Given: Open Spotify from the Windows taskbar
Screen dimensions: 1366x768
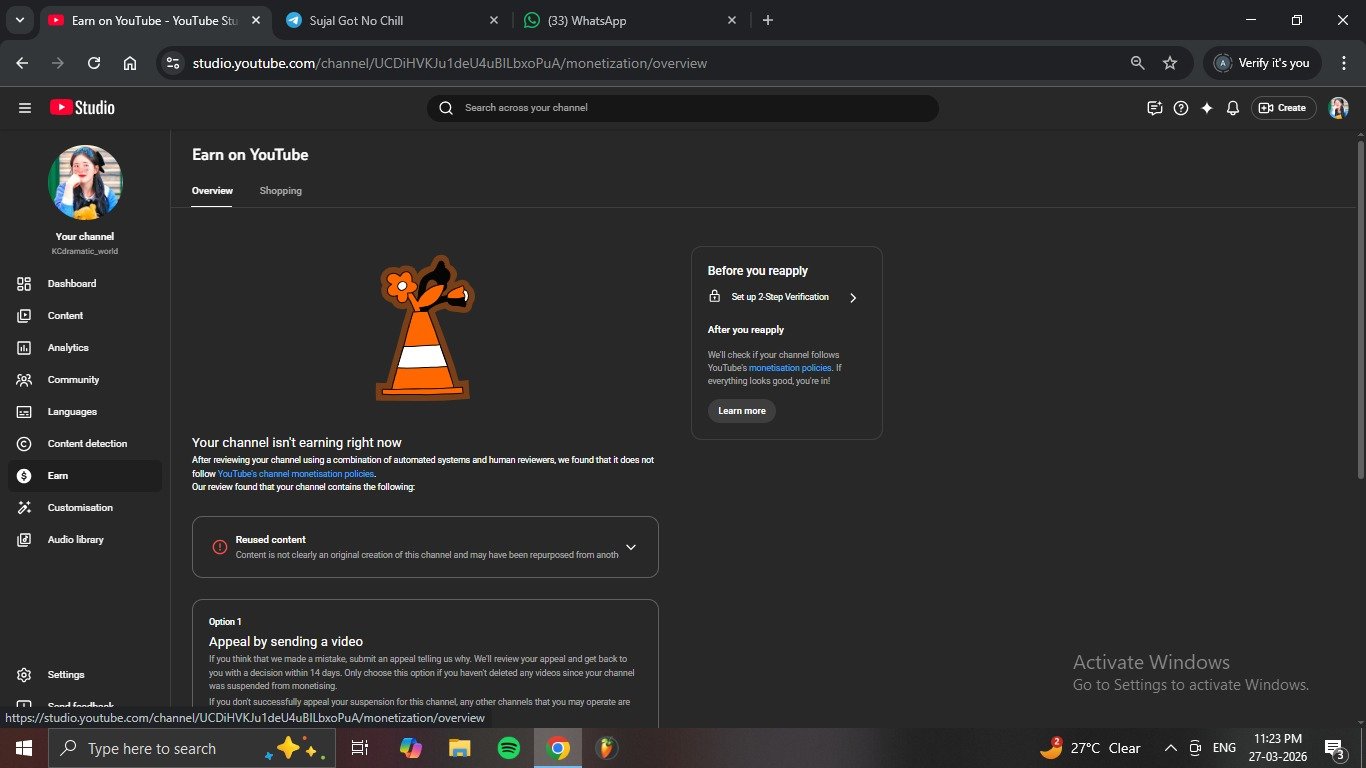Looking at the screenshot, I should point(509,748).
